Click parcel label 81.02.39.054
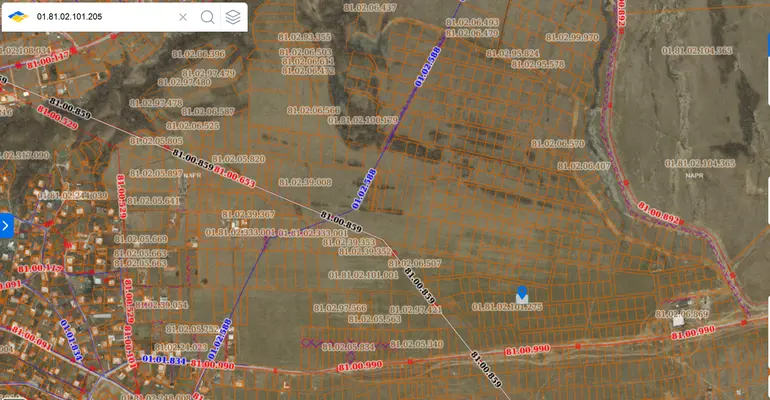 pos(162,305)
